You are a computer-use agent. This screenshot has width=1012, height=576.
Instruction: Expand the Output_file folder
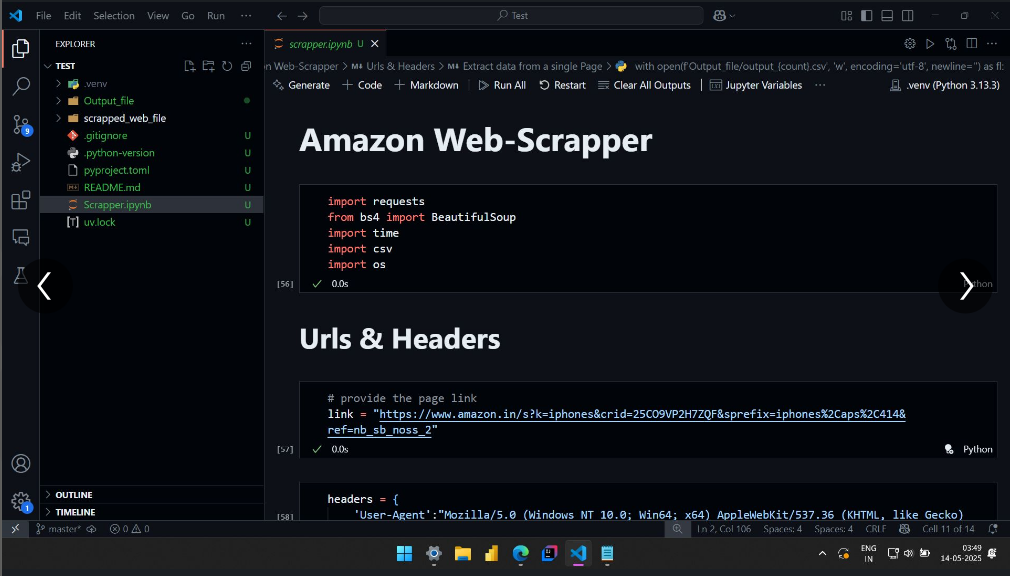108,101
